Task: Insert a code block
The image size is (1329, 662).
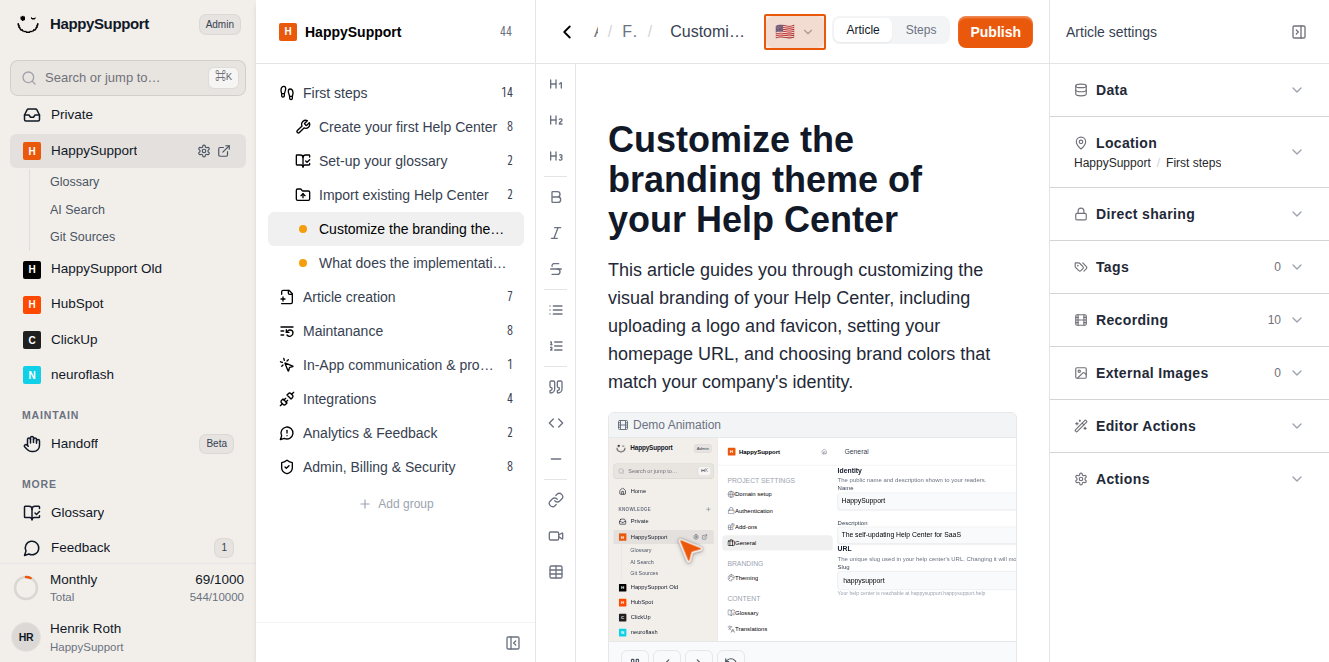Action: coord(556,423)
